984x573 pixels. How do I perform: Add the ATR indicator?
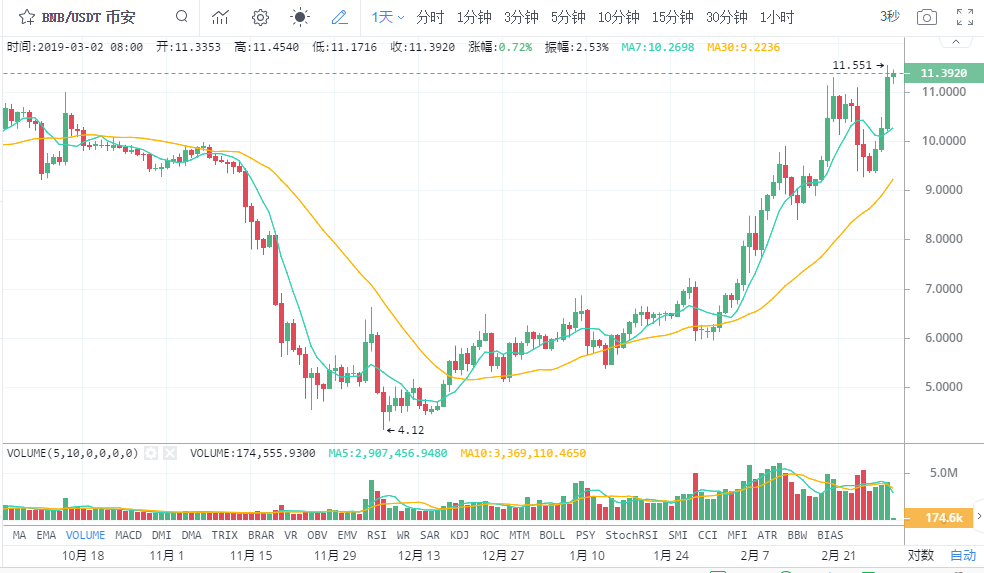tap(767, 535)
